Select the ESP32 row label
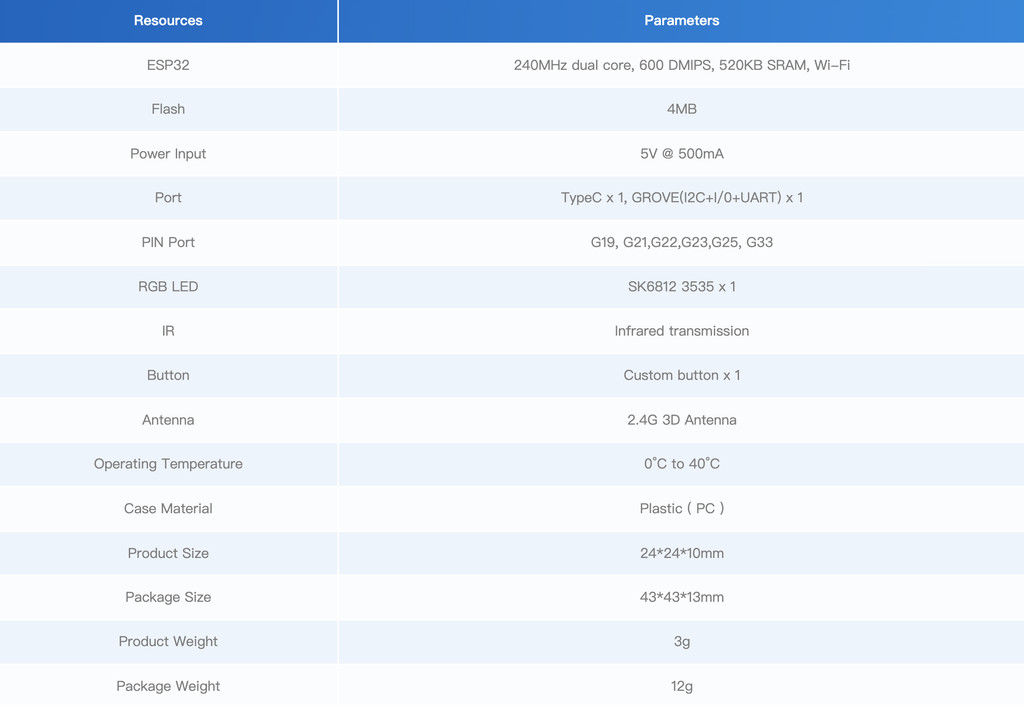This screenshot has width=1024, height=706. tap(168, 65)
